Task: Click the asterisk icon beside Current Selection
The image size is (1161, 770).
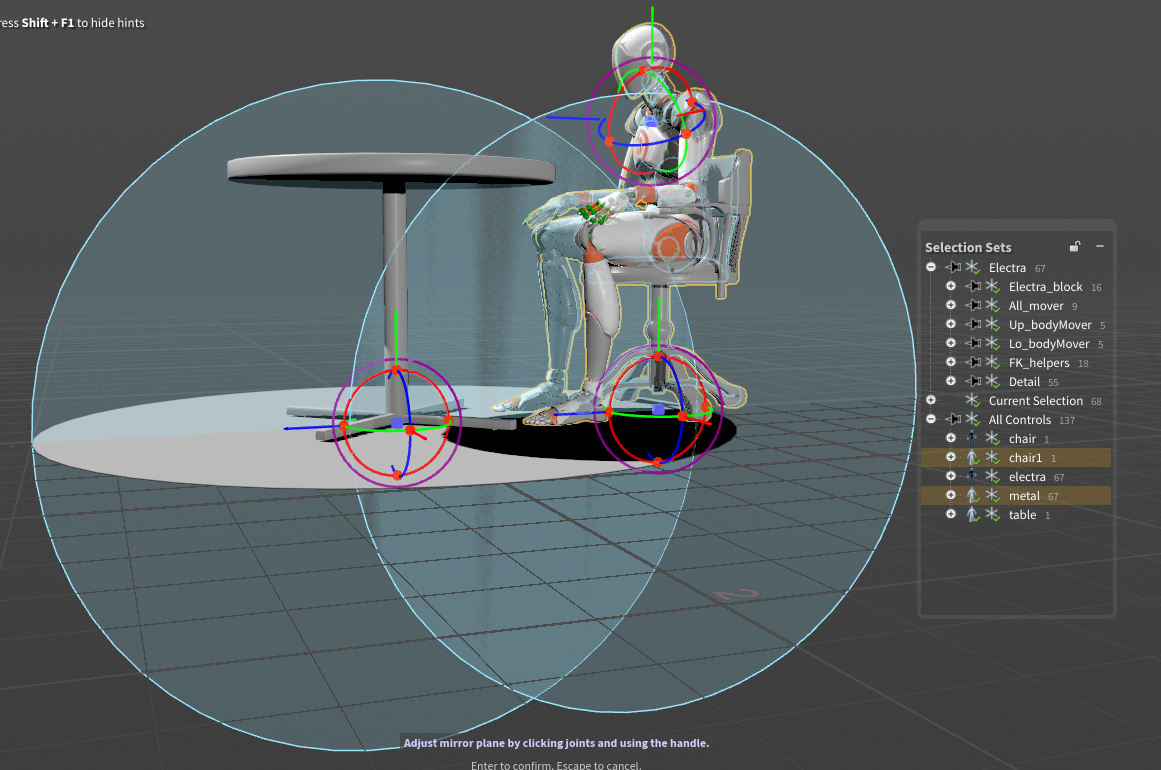Action: pyautogui.click(x=973, y=401)
